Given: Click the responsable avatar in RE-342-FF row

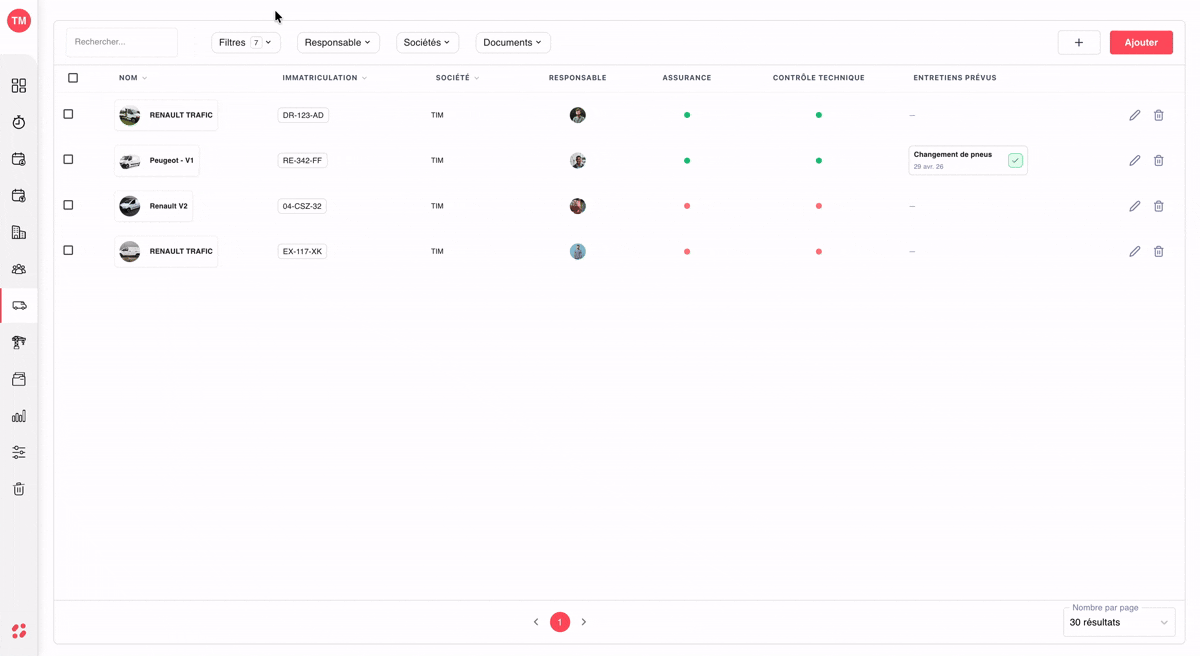Looking at the screenshot, I should pos(578,160).
